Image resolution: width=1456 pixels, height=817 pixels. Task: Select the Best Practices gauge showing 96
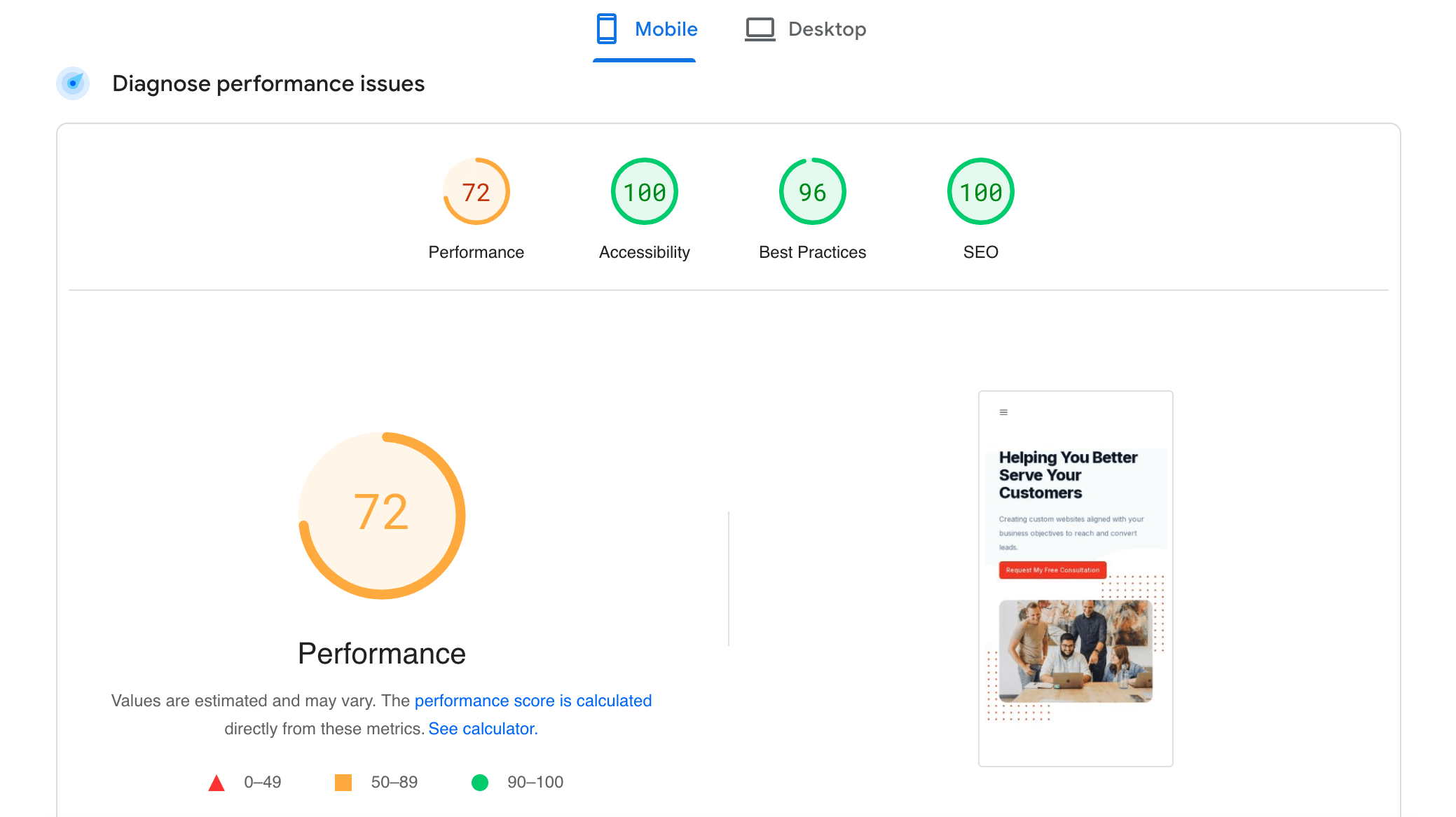tap(811, 191)
